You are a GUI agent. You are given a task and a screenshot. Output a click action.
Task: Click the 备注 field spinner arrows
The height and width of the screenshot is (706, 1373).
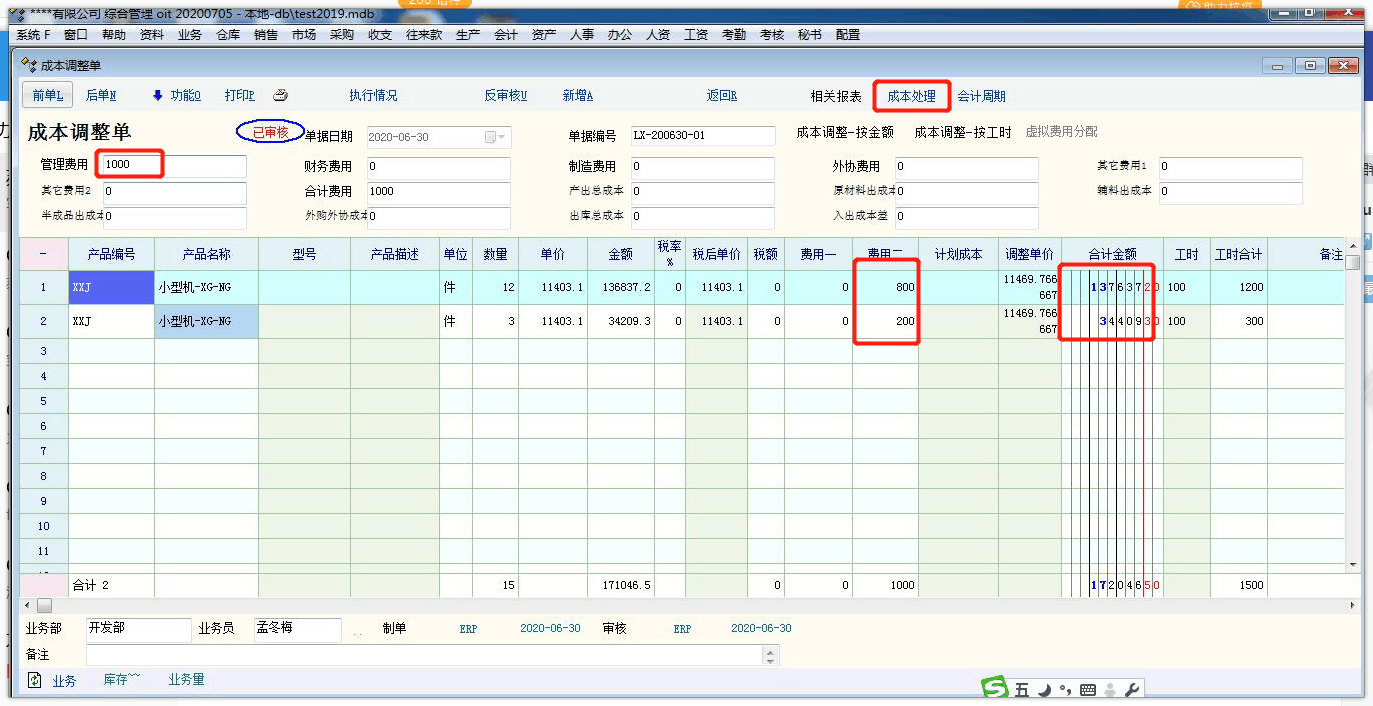[x=769, y=655]
